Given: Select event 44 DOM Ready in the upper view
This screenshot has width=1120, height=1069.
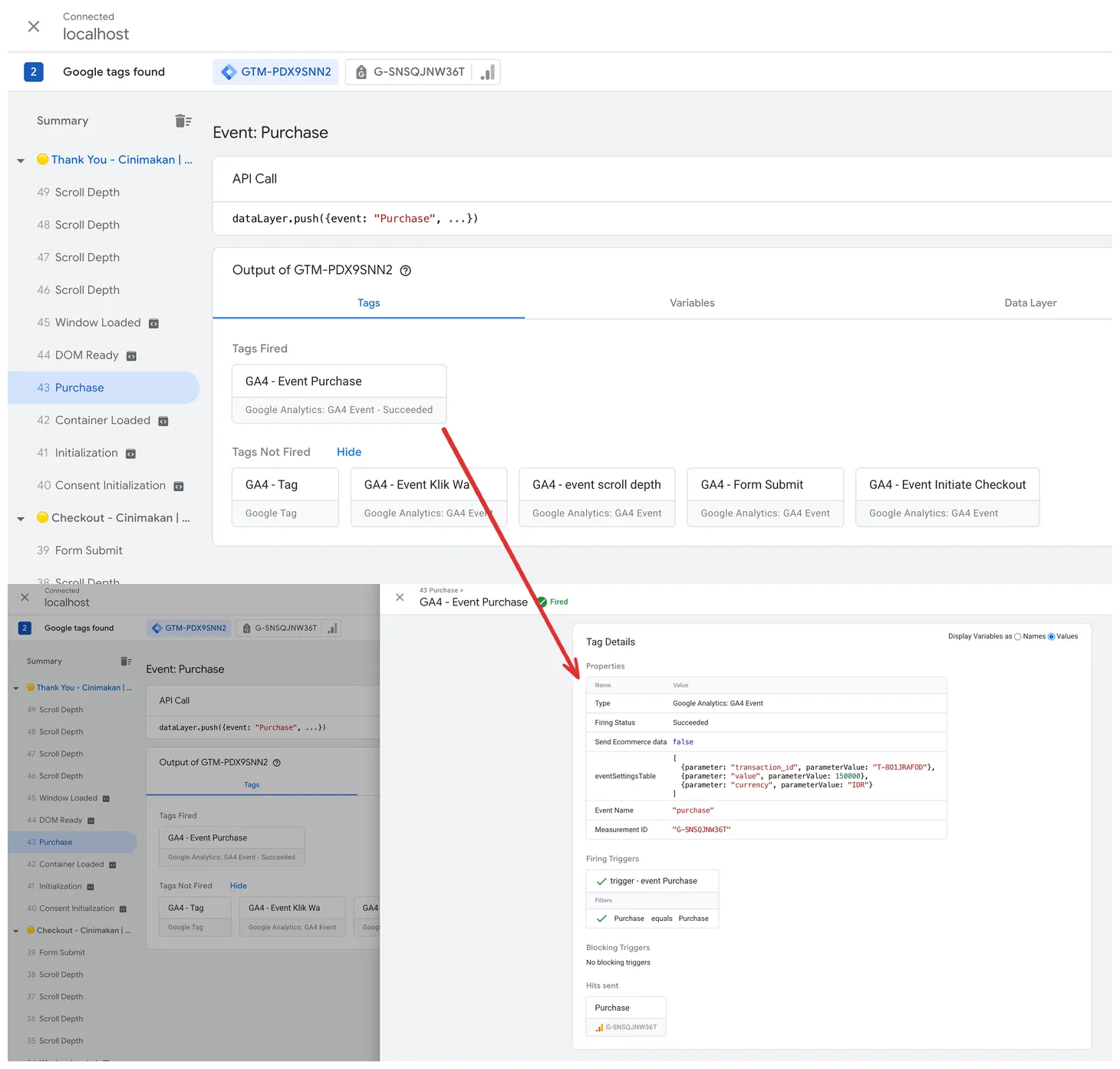Looking at the screenshot, I should tap(77, 355).
